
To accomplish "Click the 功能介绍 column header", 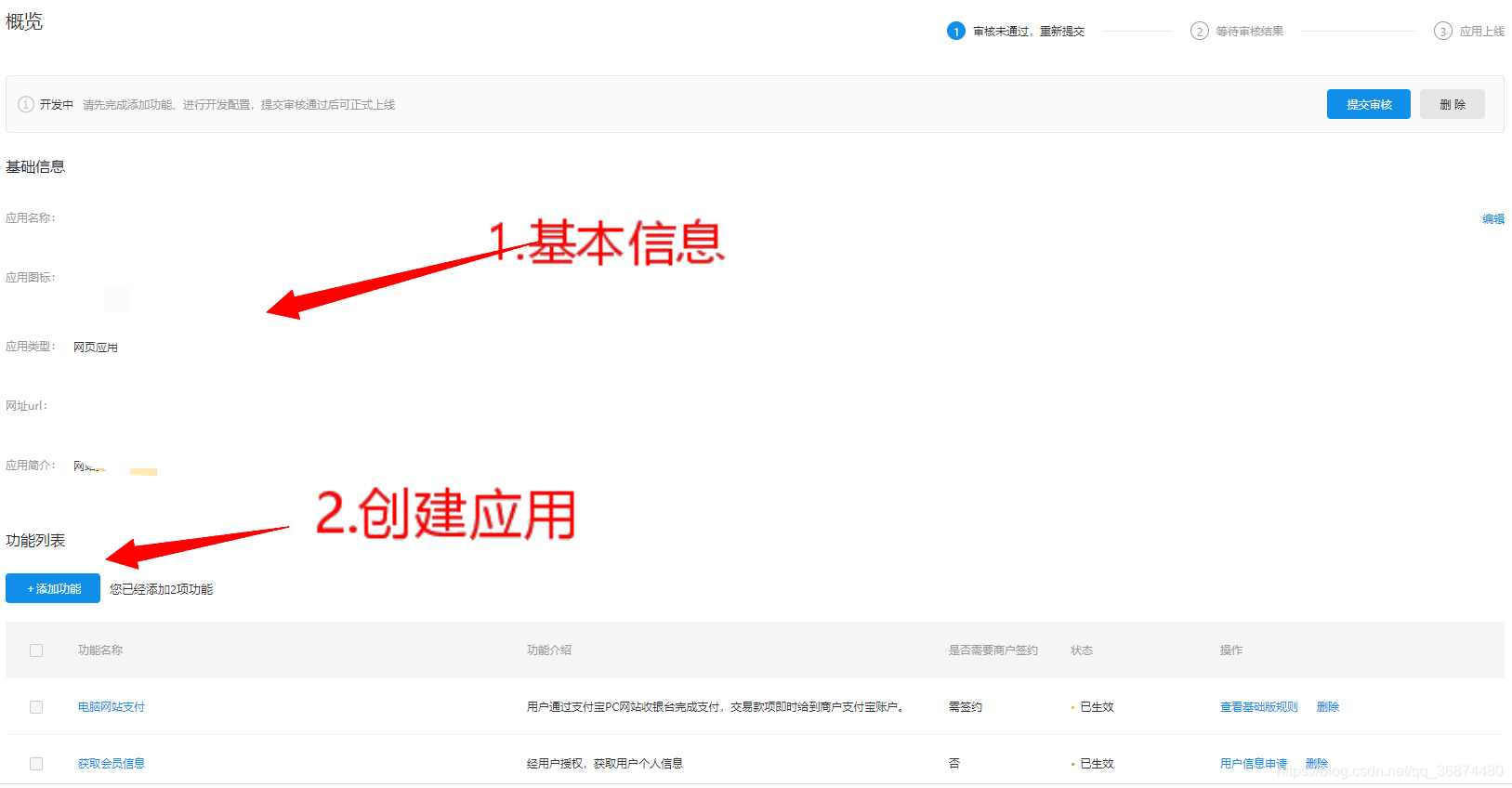I will pos(549,650).
